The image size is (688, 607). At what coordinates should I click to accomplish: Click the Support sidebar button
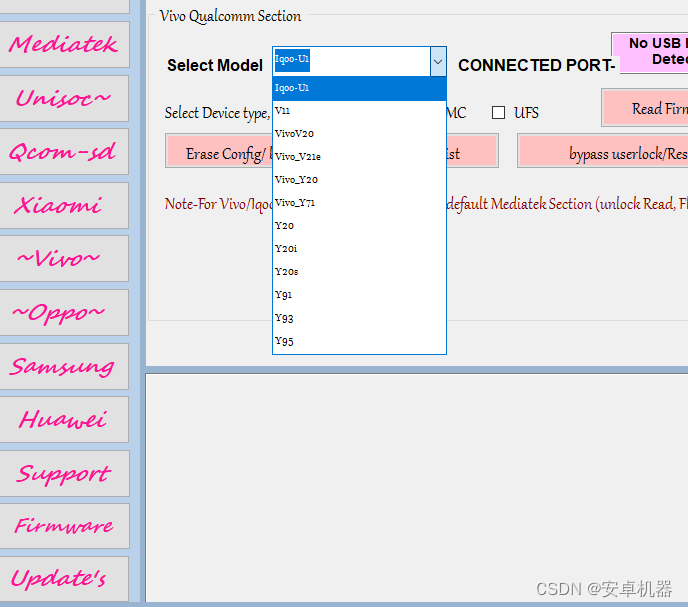pyautogui.click(x=64, y=474)
